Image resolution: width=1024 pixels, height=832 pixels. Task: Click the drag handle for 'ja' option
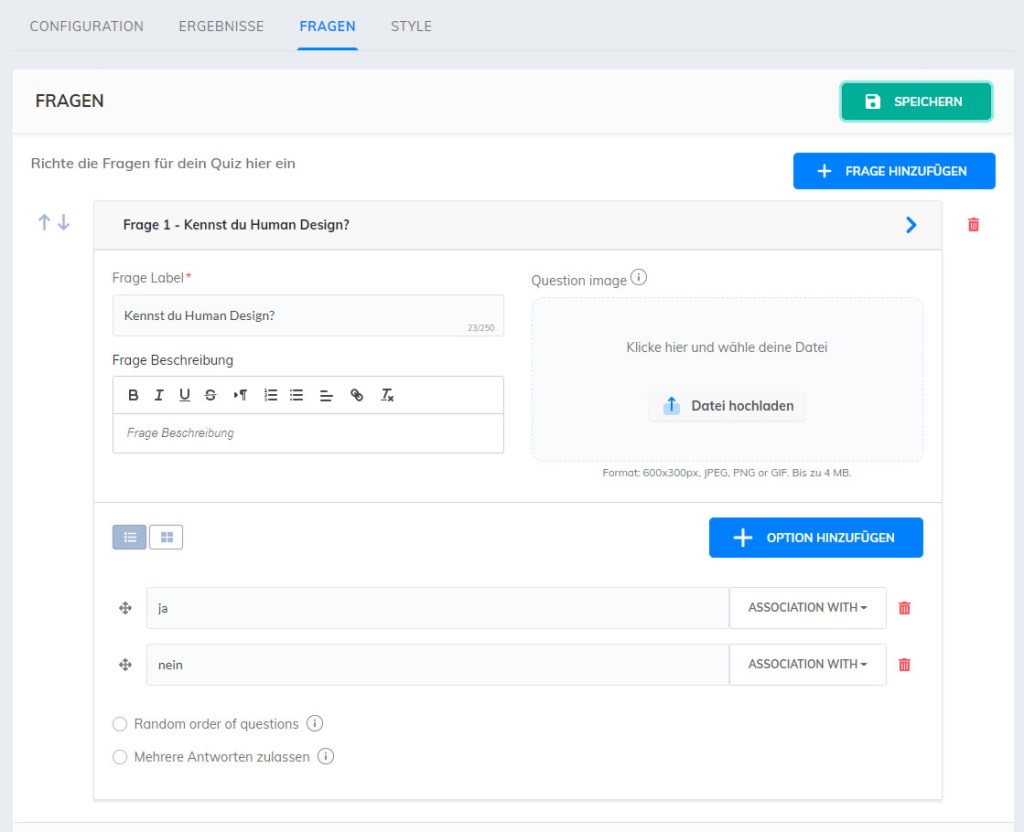(x=125, y=608)
